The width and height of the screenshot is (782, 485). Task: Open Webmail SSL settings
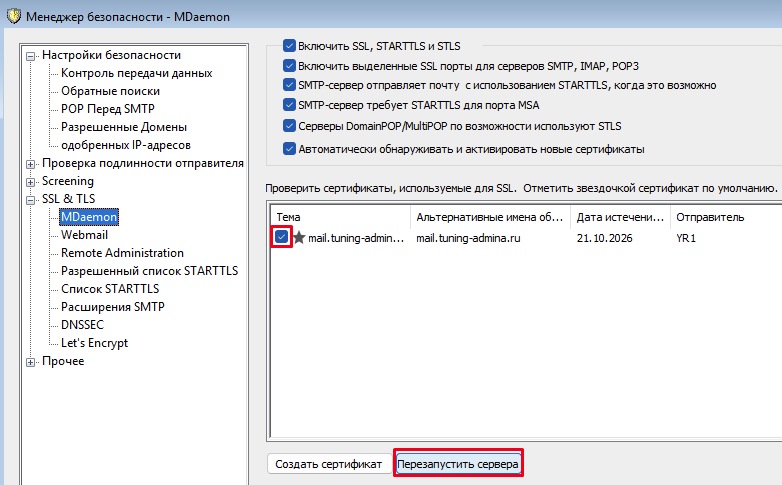(x=84, y=235)
